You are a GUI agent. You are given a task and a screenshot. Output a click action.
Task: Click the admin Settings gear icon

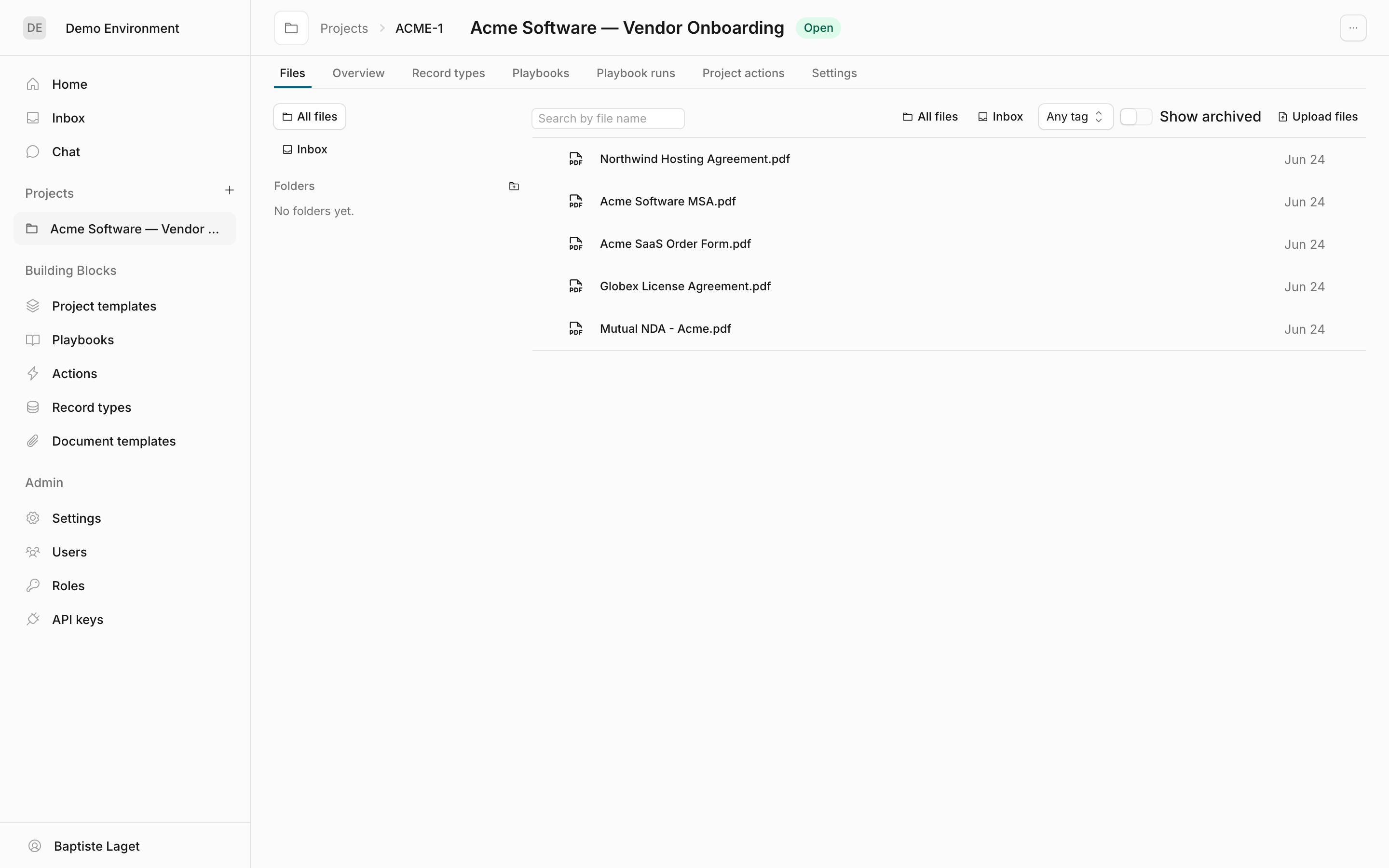(33, 518)
